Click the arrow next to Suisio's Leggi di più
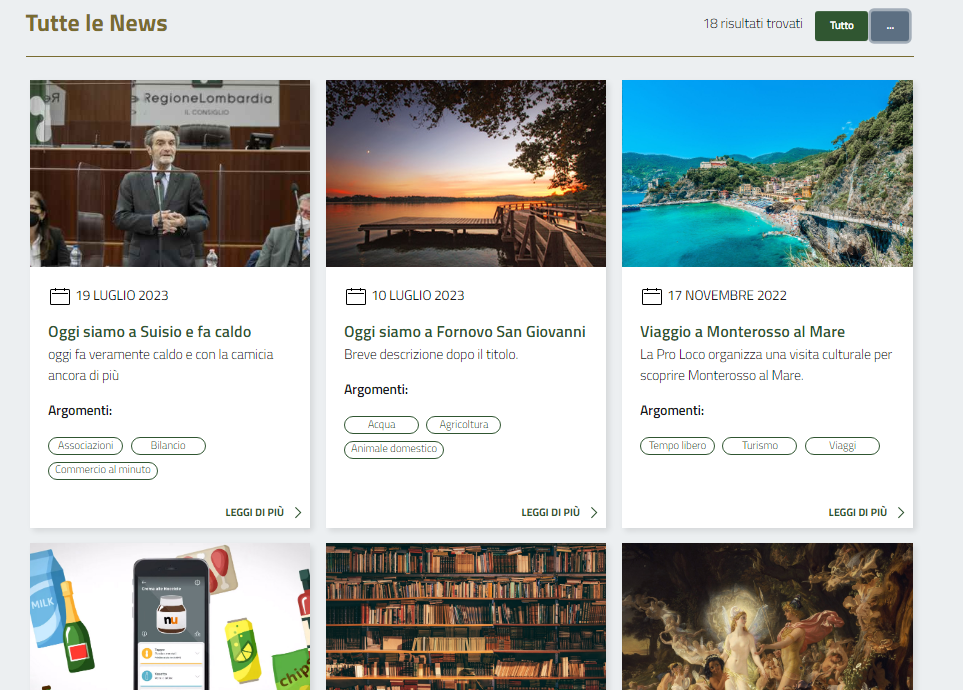This screenshot has width=963, height=690. click(297, 513)
